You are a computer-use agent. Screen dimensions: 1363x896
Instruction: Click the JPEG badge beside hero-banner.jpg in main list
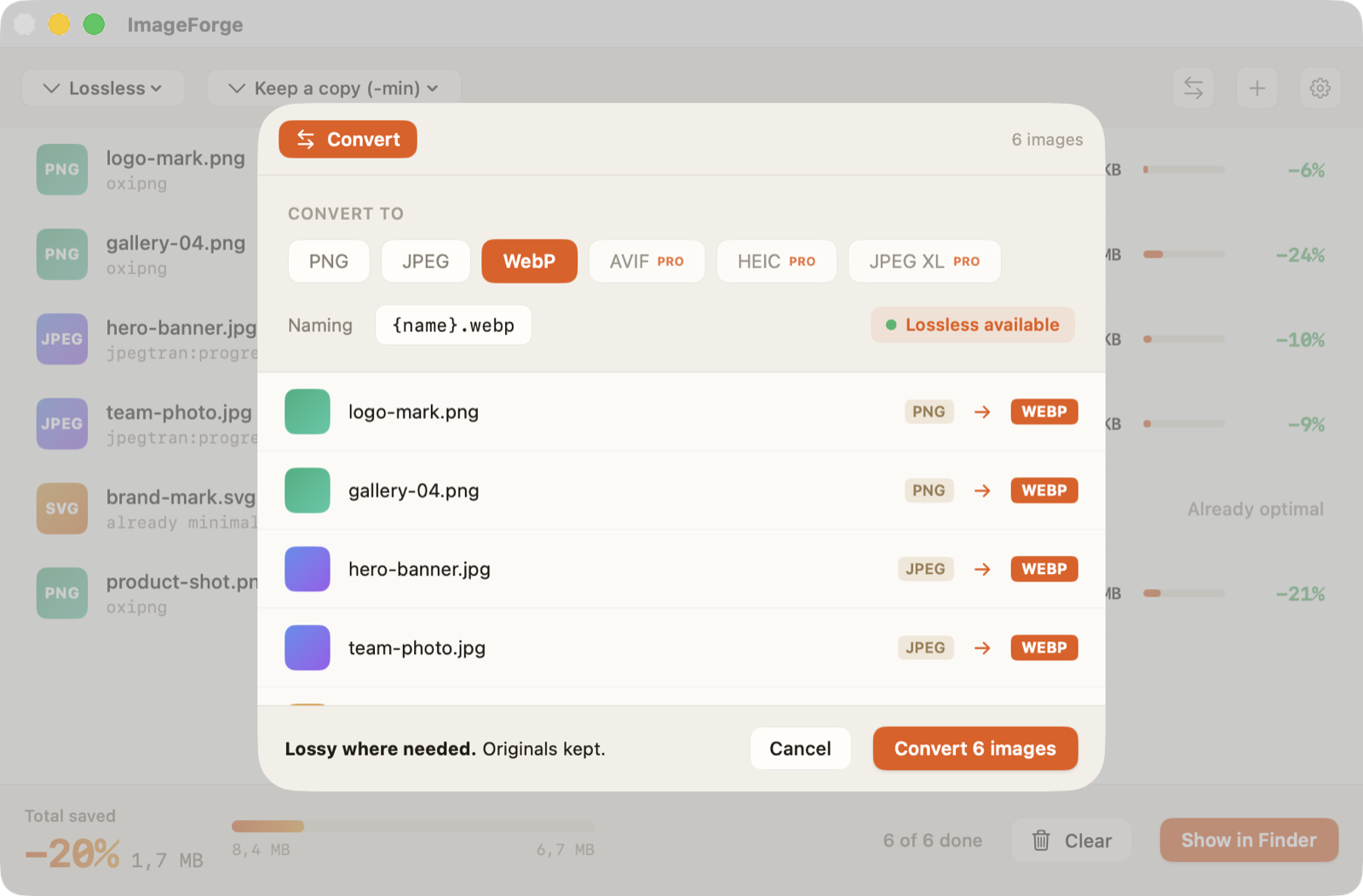click(x=62, y=339)
